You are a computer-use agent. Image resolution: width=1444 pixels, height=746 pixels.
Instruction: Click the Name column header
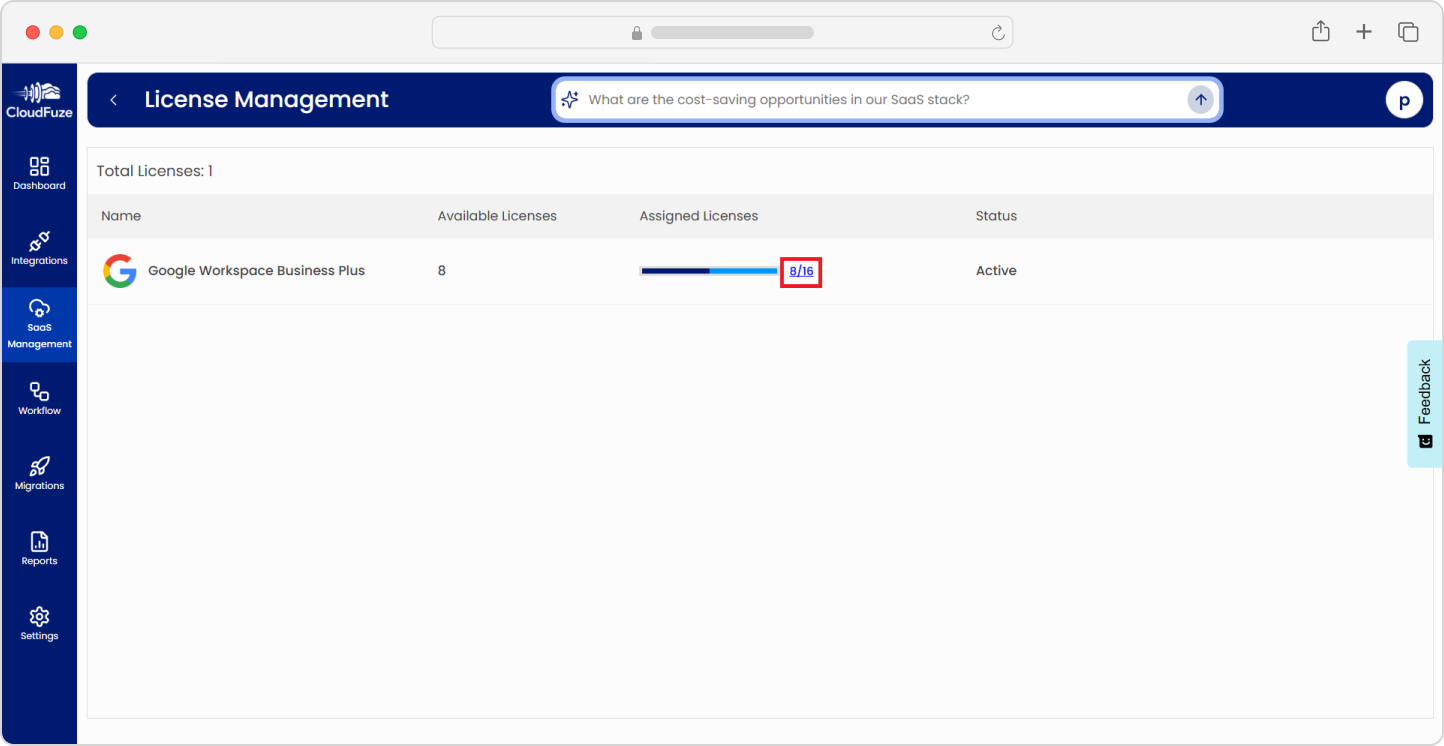121,216
